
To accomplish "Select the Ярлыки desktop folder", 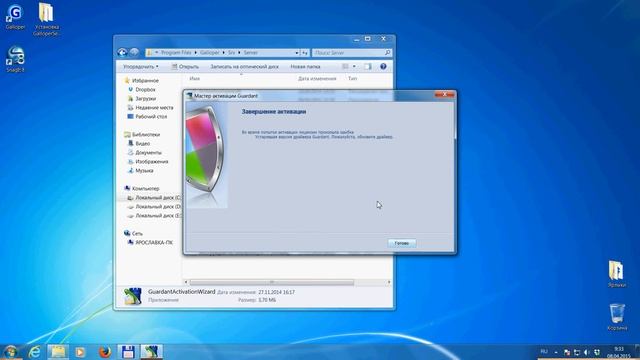I will (x=616, y=274).
